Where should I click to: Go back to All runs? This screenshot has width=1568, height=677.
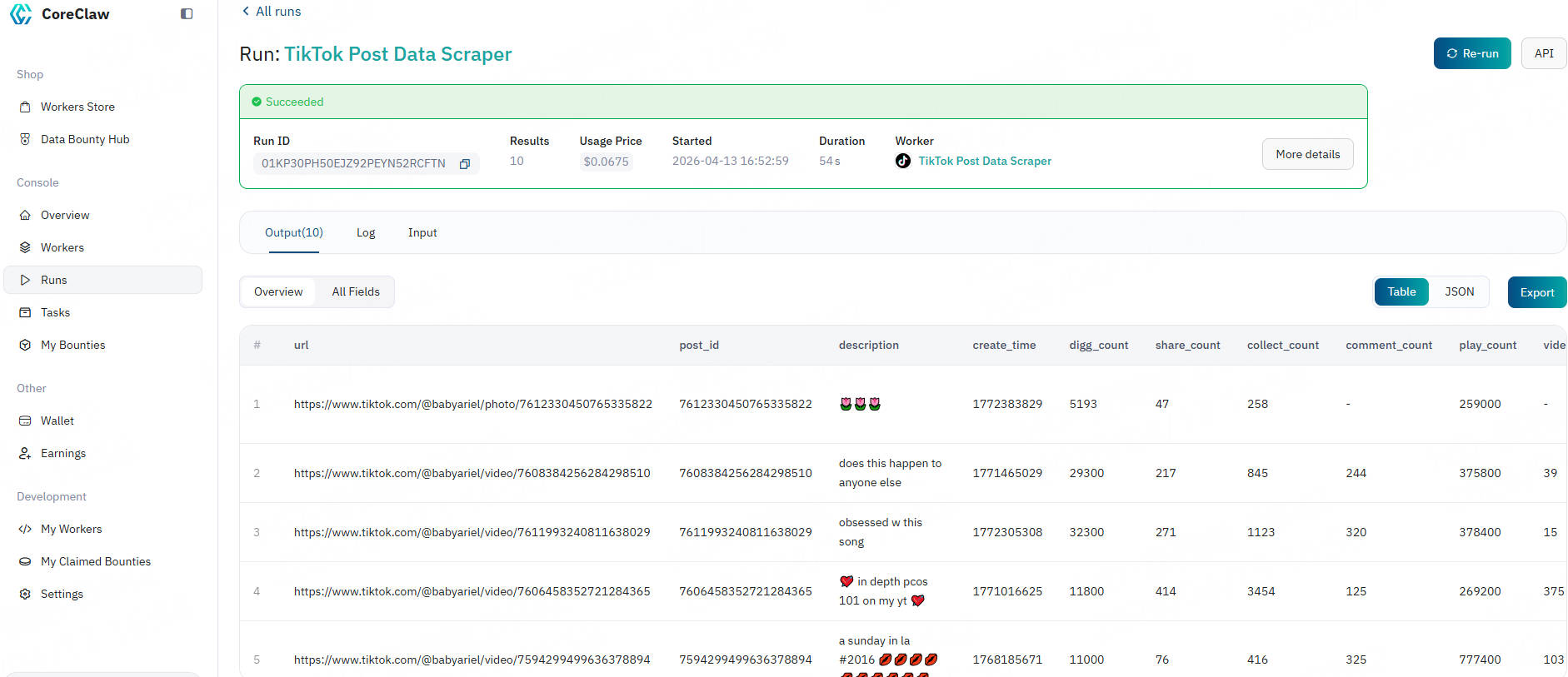pos(271,12)
